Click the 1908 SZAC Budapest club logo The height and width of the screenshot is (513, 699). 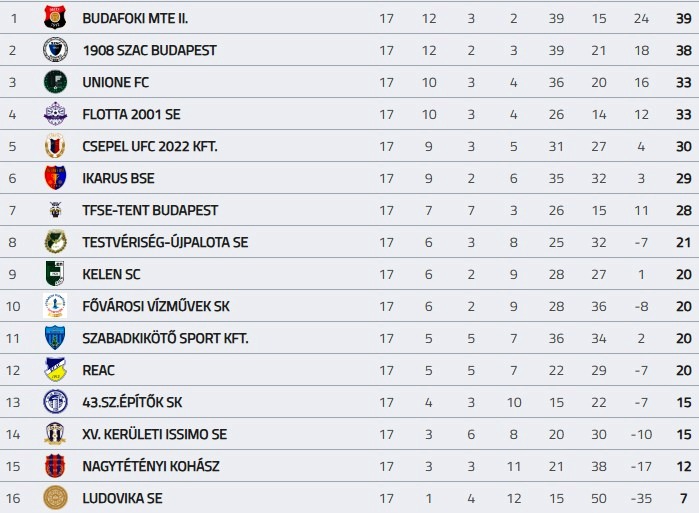point(55,50)
